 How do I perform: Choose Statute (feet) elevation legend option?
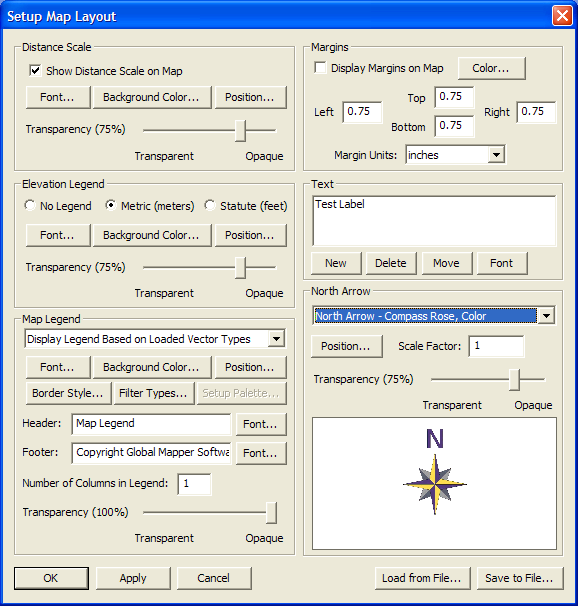pos(210,205)
